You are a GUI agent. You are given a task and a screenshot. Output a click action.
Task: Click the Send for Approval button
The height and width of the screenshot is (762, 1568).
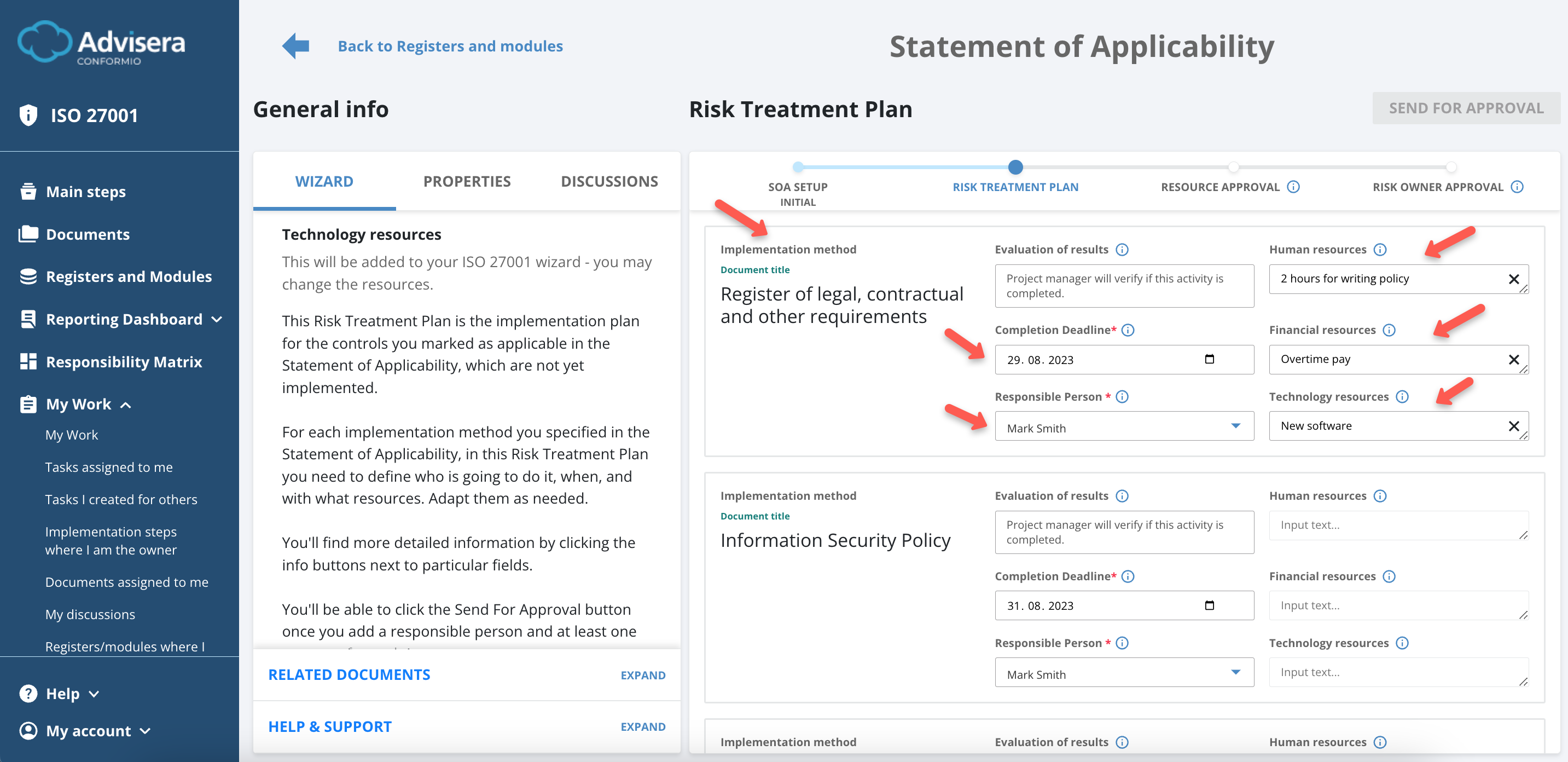(1466, 108)
